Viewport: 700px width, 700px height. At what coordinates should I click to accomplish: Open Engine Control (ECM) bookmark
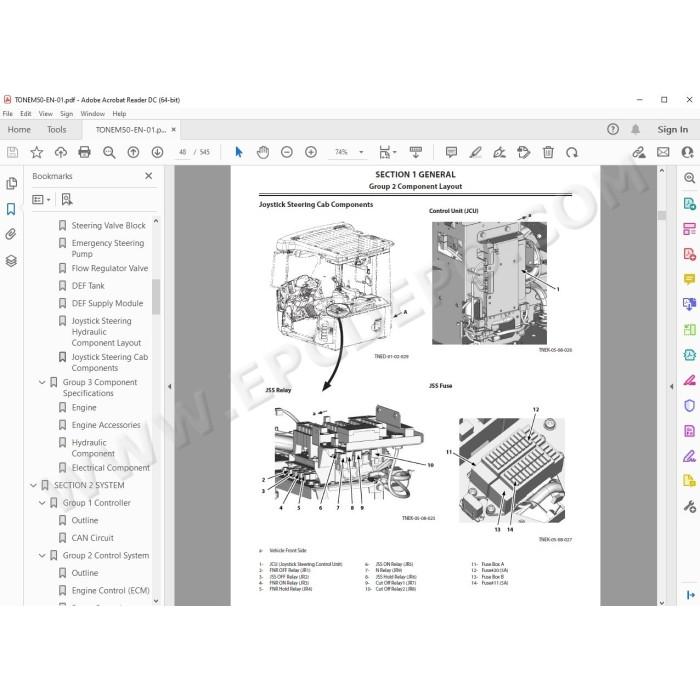110,591
